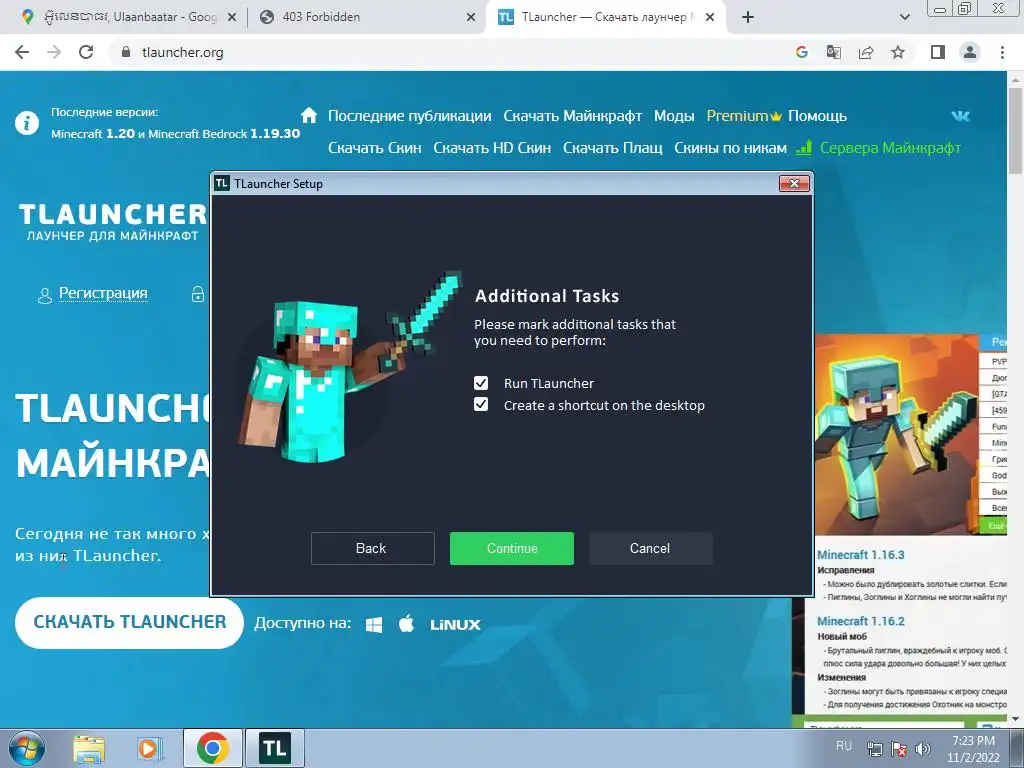1024x768 pixels.
Task: Open the Minecraft 1.16.2 article link
Action: pyautogui.click(x=861, y=621)
